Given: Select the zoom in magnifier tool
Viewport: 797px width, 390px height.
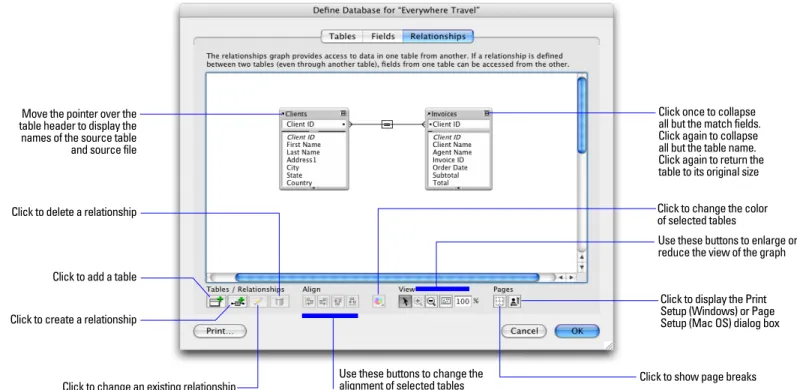Looking at the screenshot, I should click(x=418, y=302).
